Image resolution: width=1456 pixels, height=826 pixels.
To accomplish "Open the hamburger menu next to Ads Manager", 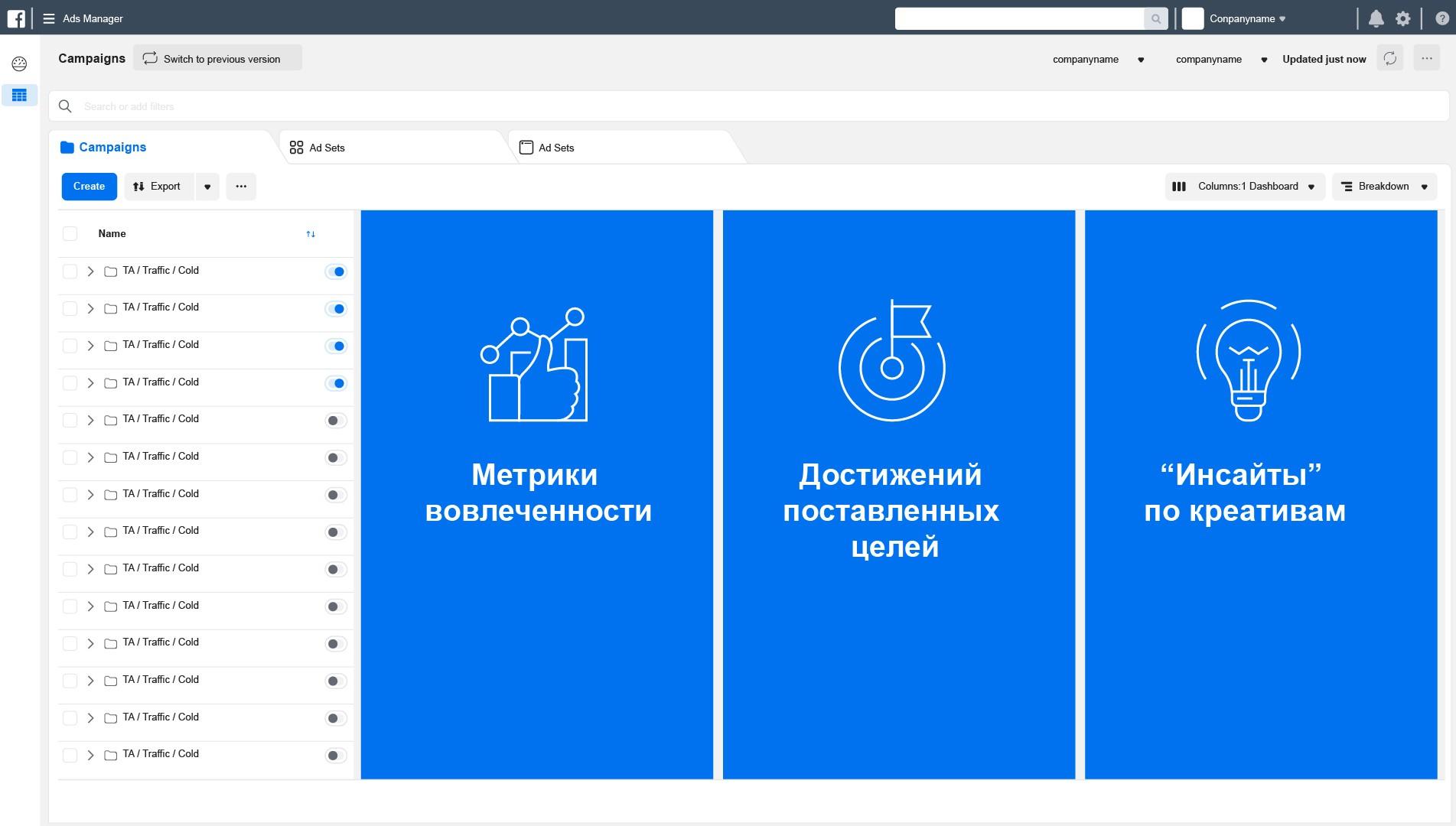I will point(49,18).
